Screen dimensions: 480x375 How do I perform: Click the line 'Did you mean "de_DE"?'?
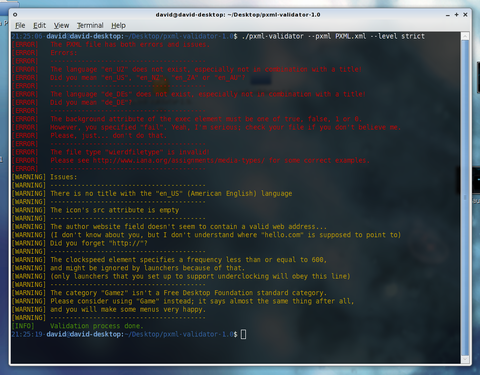coord(91,102)
